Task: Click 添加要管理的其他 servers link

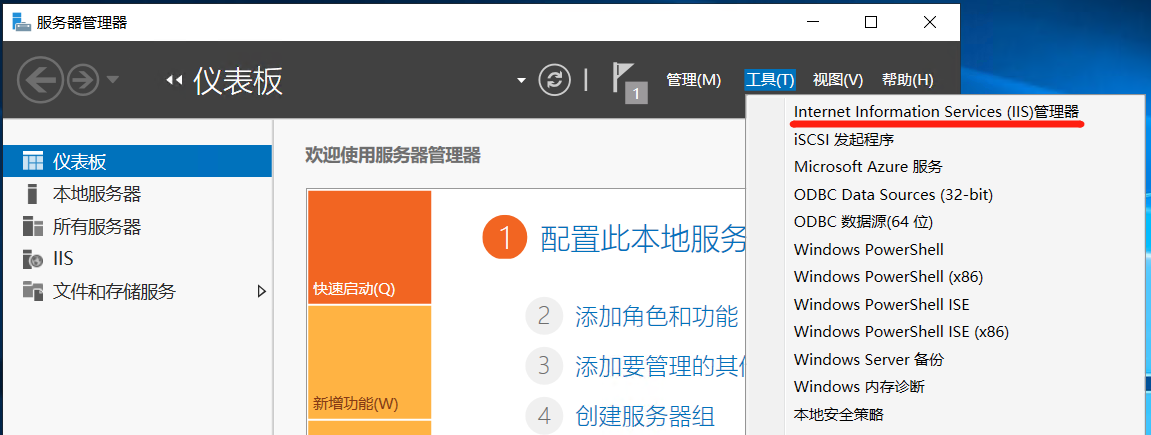Action: tap(660, 365)
